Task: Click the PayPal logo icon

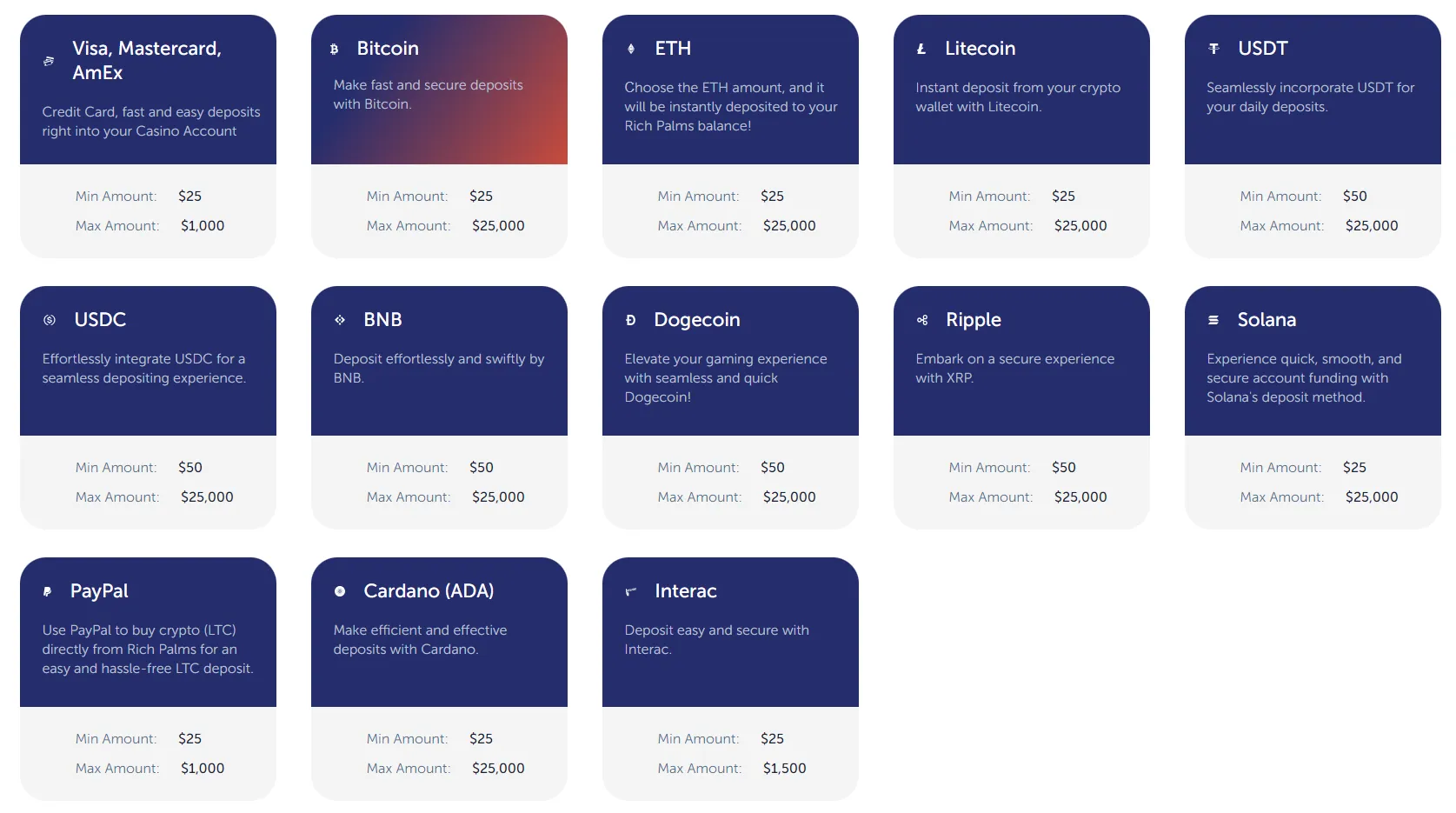Action: 48,592
